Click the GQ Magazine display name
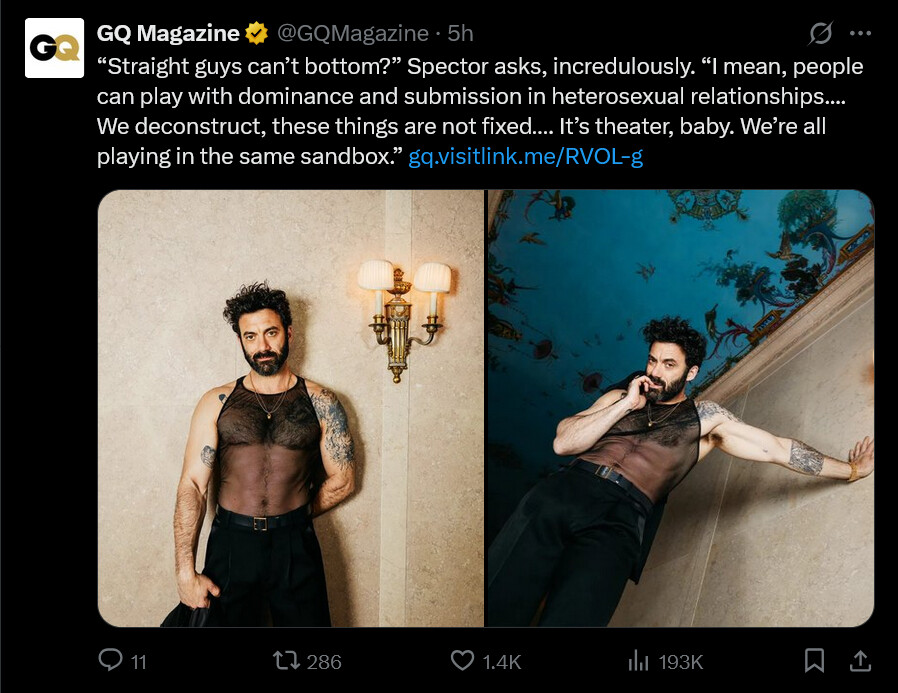The image size is (898, 693). [168, 33]
